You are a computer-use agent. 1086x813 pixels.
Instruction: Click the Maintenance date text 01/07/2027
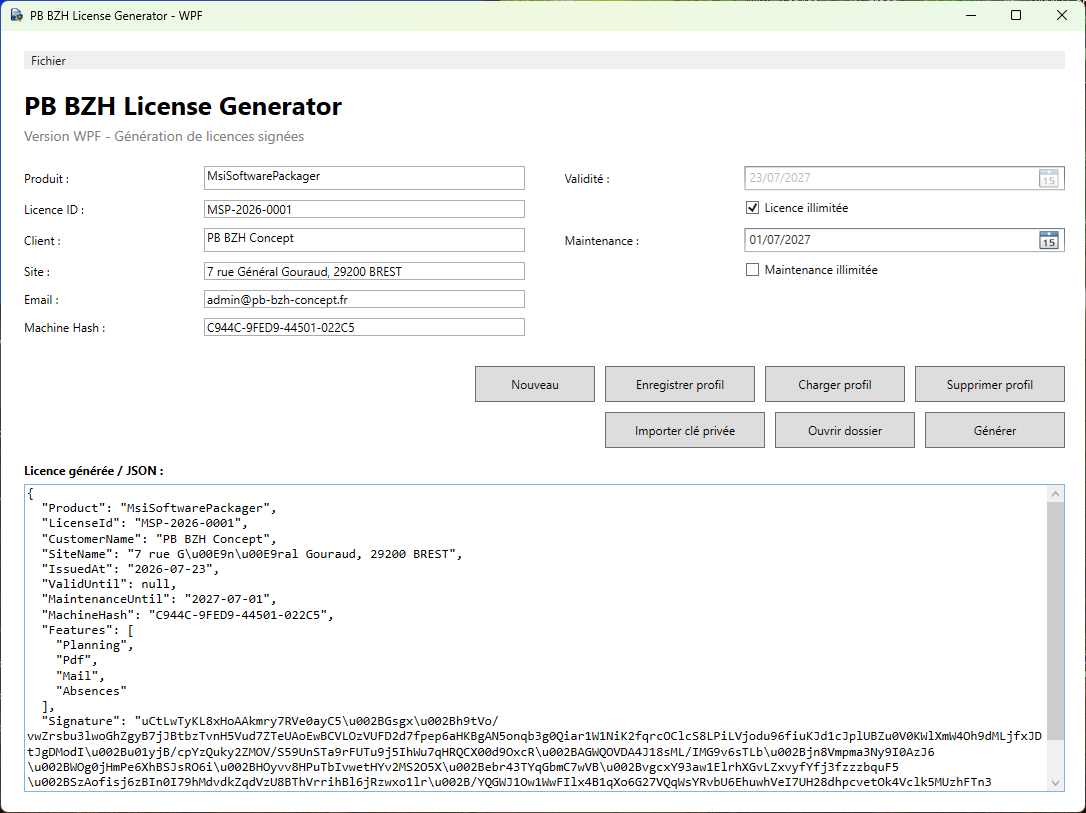(x=780, y=240)
